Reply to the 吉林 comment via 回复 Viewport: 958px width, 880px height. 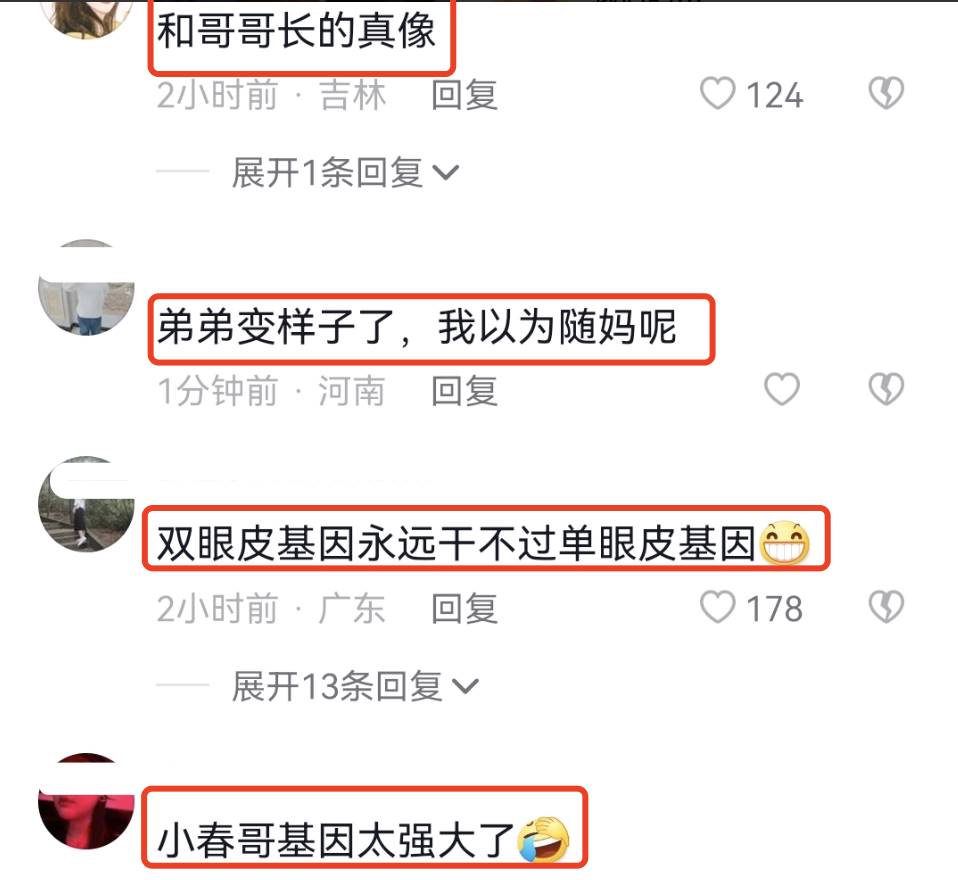(x=464, y=95)
